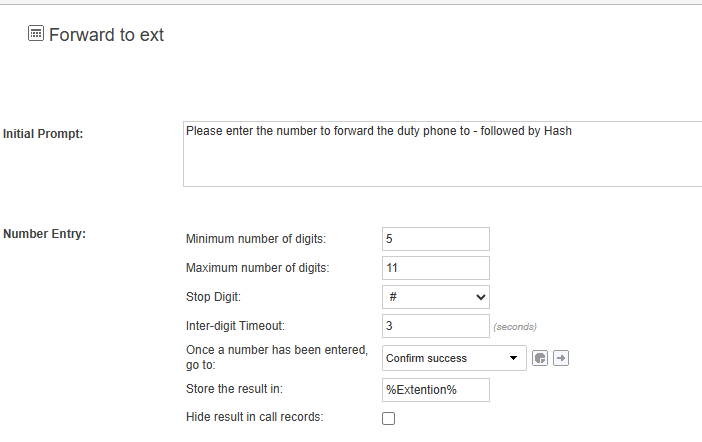Click the create-object icon next to Confirm success
Image resolution: width=702 pixels, height=442 pixels.
tap(540, 358)
